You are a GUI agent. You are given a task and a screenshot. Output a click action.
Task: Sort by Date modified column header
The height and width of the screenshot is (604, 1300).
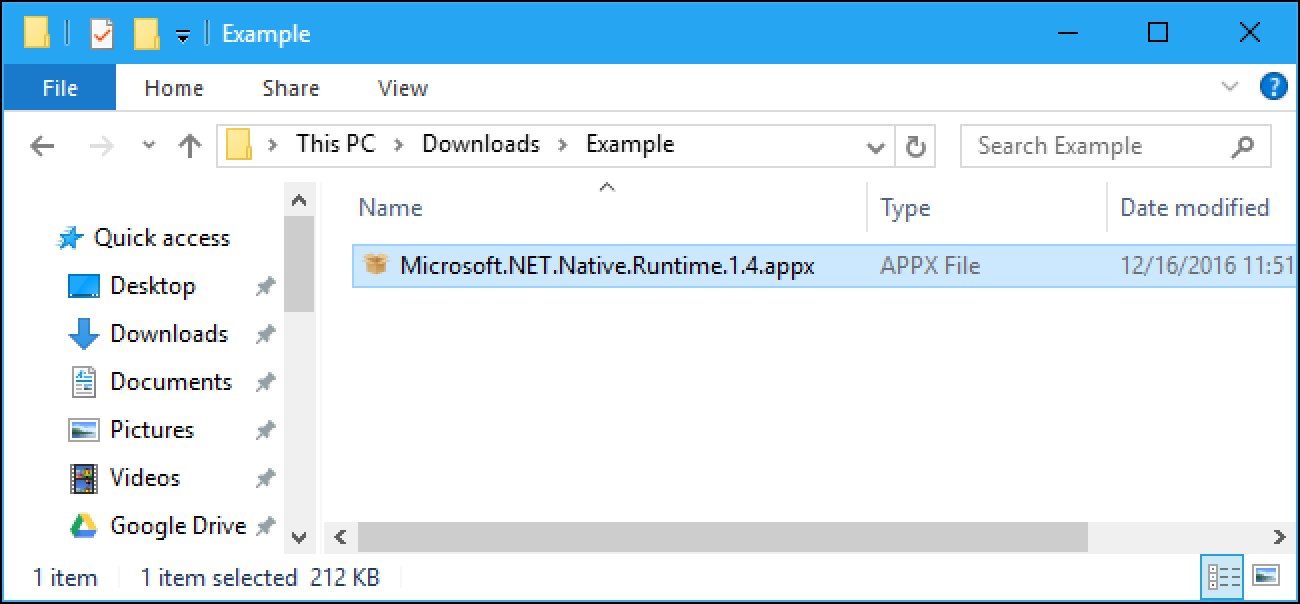(x=1194, y=208)
